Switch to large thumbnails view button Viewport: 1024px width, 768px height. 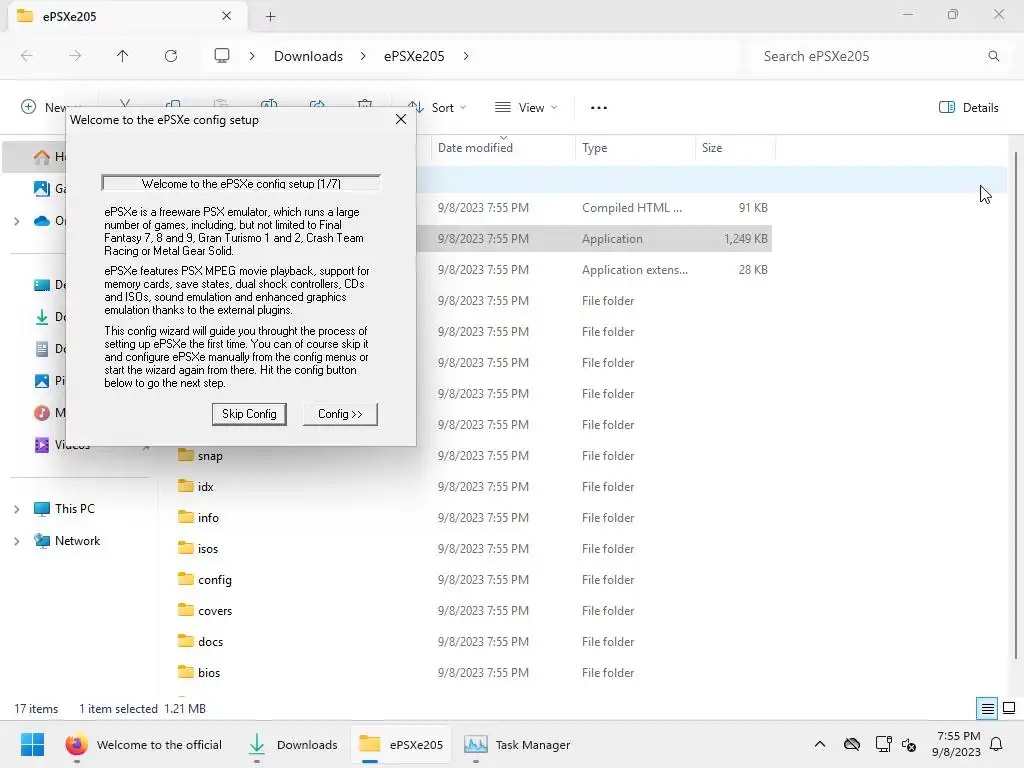[x=1009, y=709]
